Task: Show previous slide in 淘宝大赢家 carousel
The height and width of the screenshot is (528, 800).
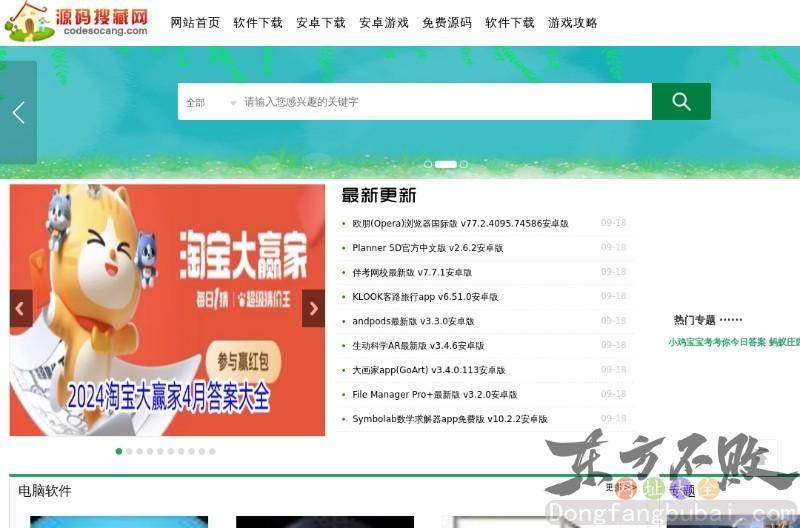Action: [x=21, y=309]
